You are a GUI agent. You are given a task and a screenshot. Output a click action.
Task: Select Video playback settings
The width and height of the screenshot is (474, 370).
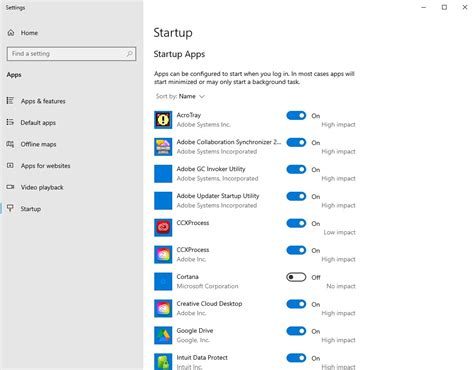coord(42,187)
